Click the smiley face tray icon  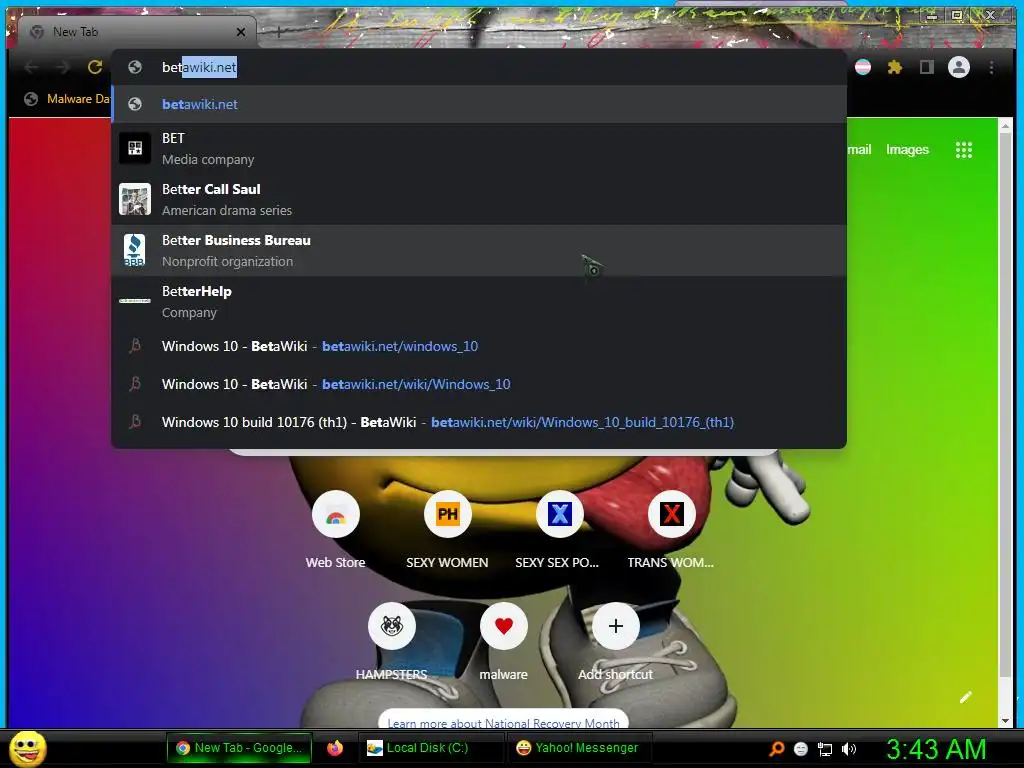[x=801, y=749]
